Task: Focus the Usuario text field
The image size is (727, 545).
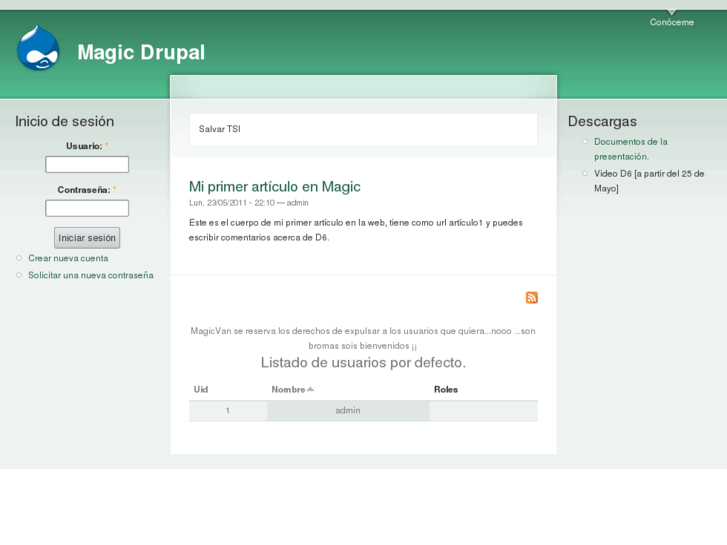Action: coord(87,164)
